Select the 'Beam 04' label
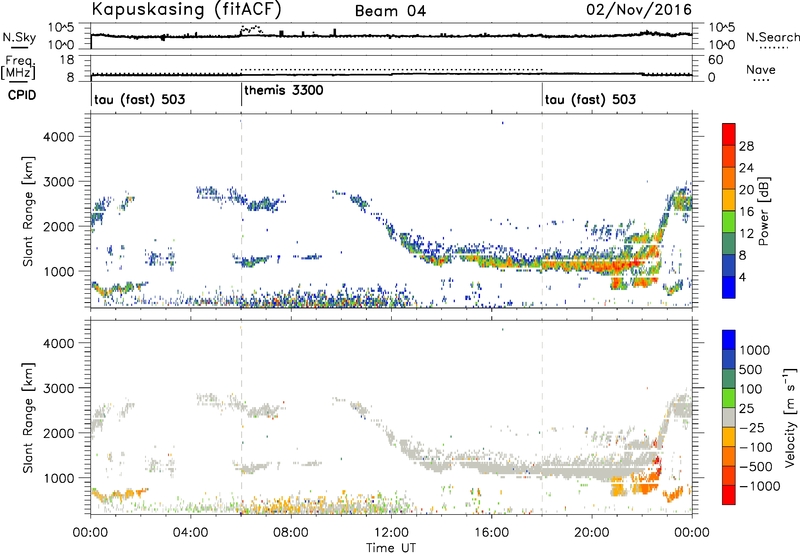800x554 pixels. click(390, 11)
